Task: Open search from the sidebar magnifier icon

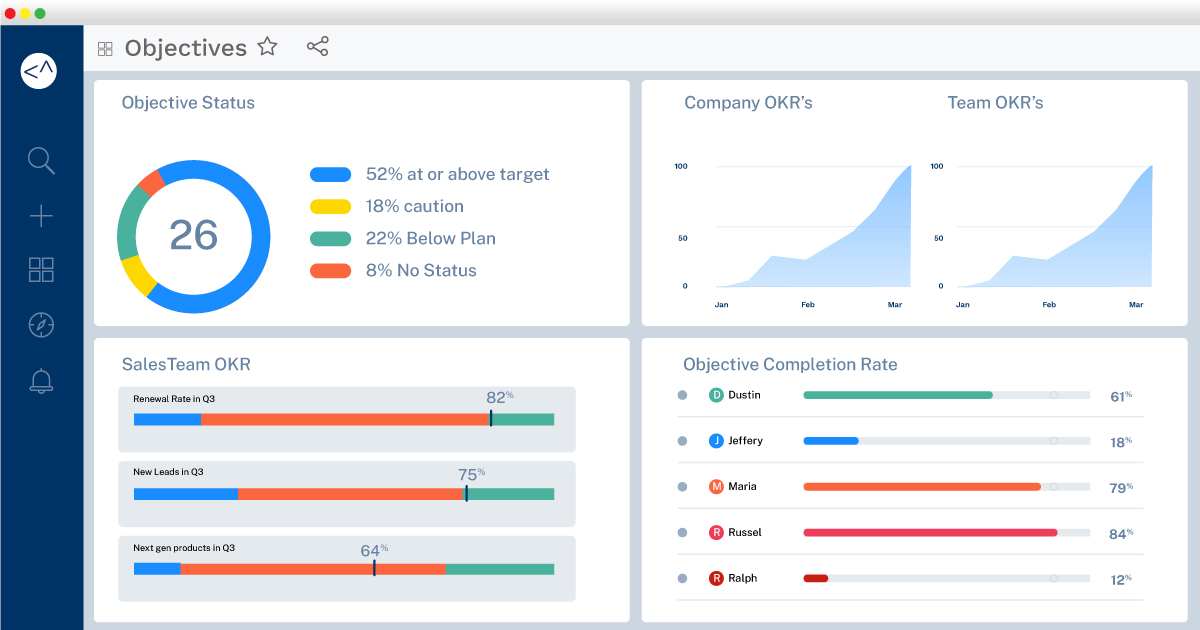Action: coord(41,160)
